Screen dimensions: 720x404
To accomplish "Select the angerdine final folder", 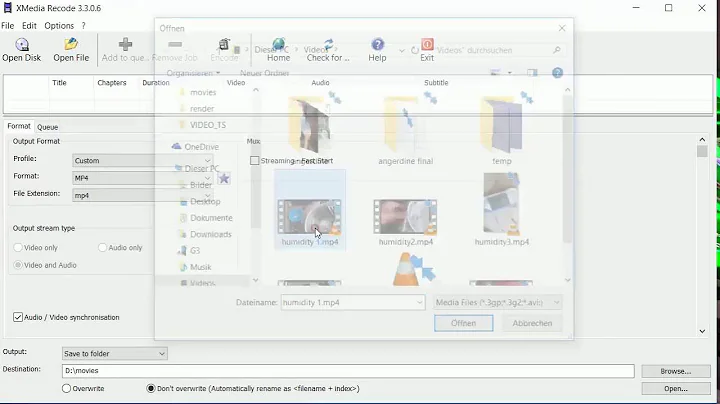I will click(405, 130).
